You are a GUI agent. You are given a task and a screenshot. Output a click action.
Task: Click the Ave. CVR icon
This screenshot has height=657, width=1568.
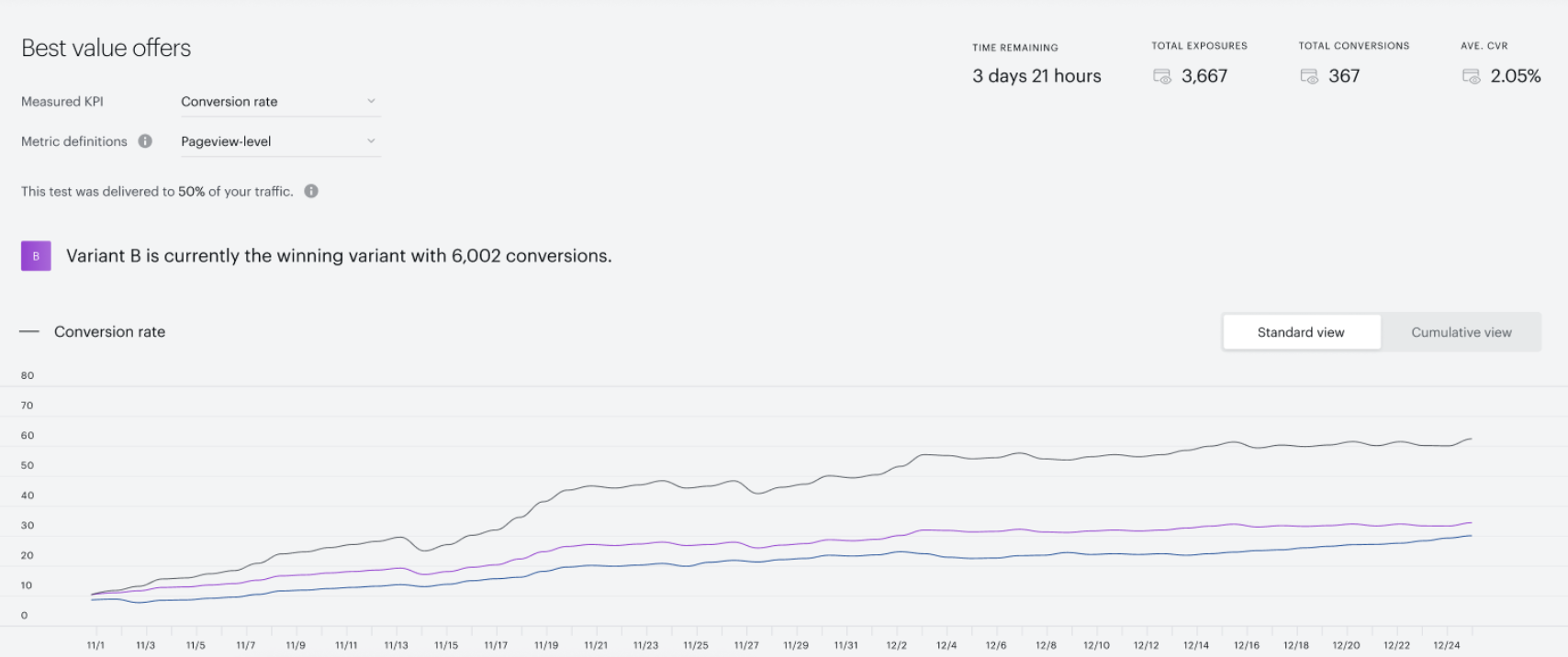[1472, 76]
